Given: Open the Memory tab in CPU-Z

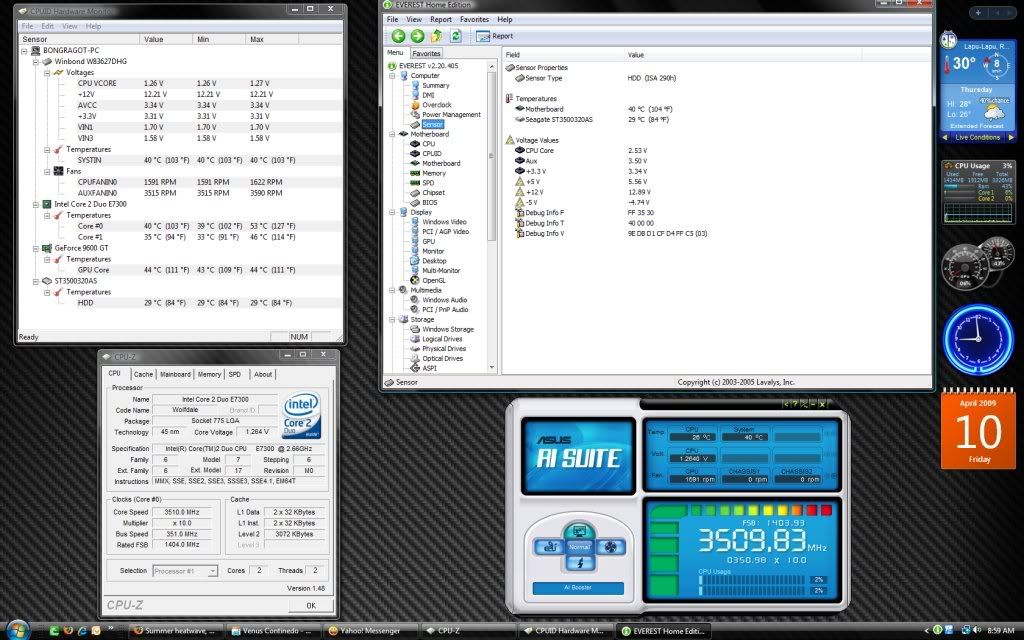Looking at the screenshot, I should (209, 374).
